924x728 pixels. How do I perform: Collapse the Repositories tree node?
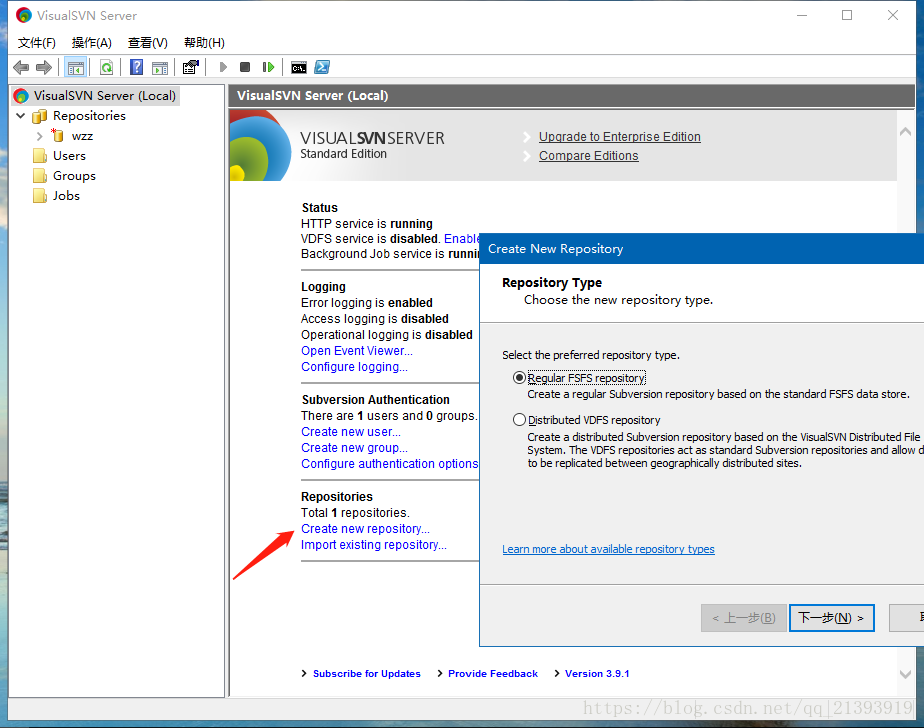(21, 116)
